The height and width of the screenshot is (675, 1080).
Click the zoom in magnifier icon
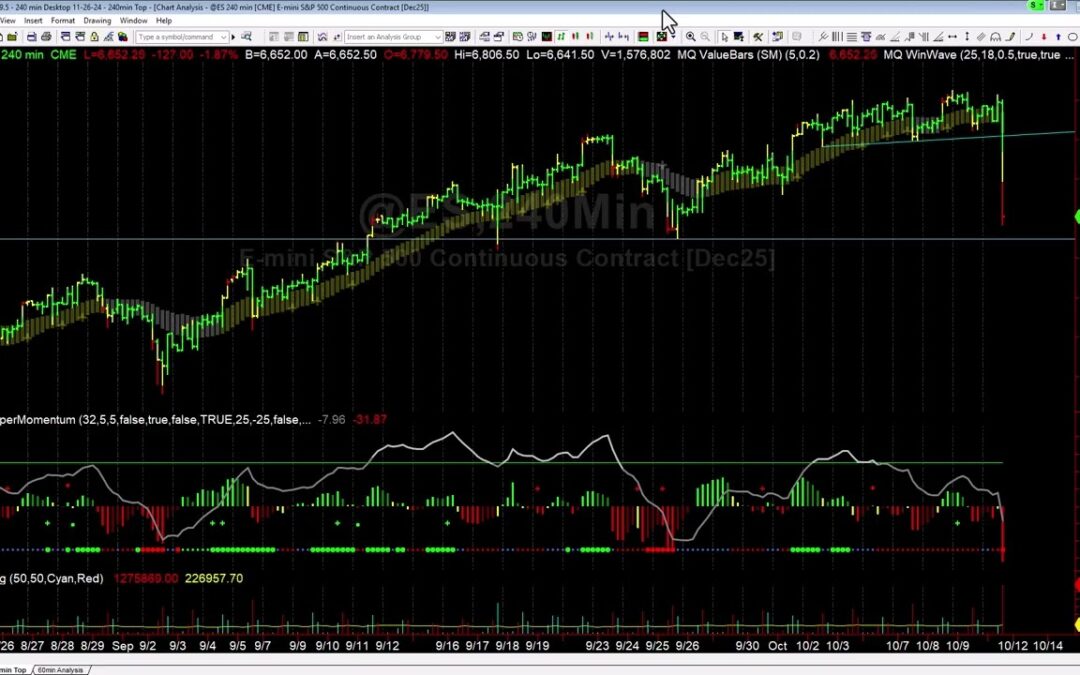point(691,37)
